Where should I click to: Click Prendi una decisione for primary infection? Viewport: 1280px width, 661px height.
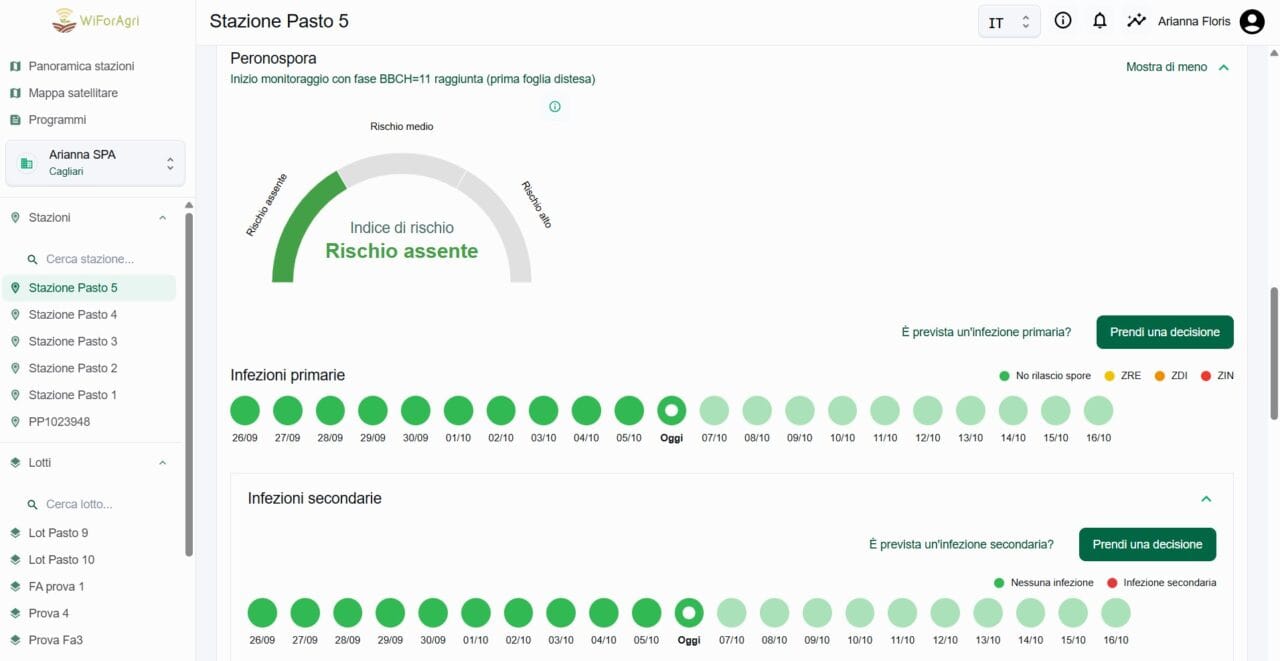coord(1164,332)
